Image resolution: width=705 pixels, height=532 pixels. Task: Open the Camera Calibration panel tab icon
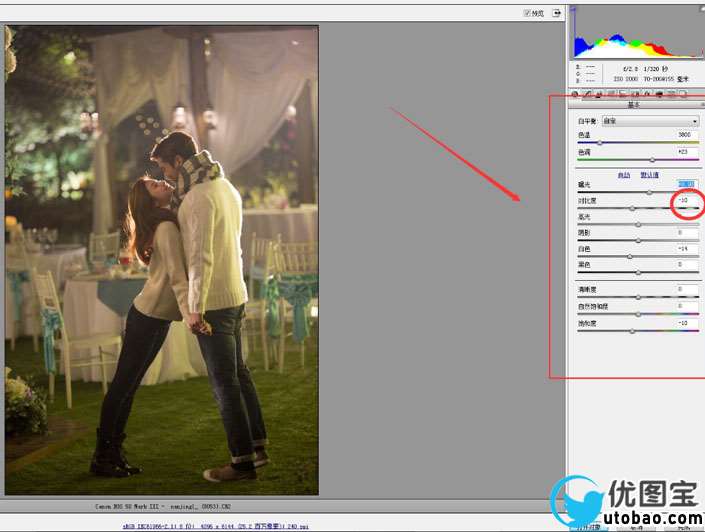click(x=659, y=94)
